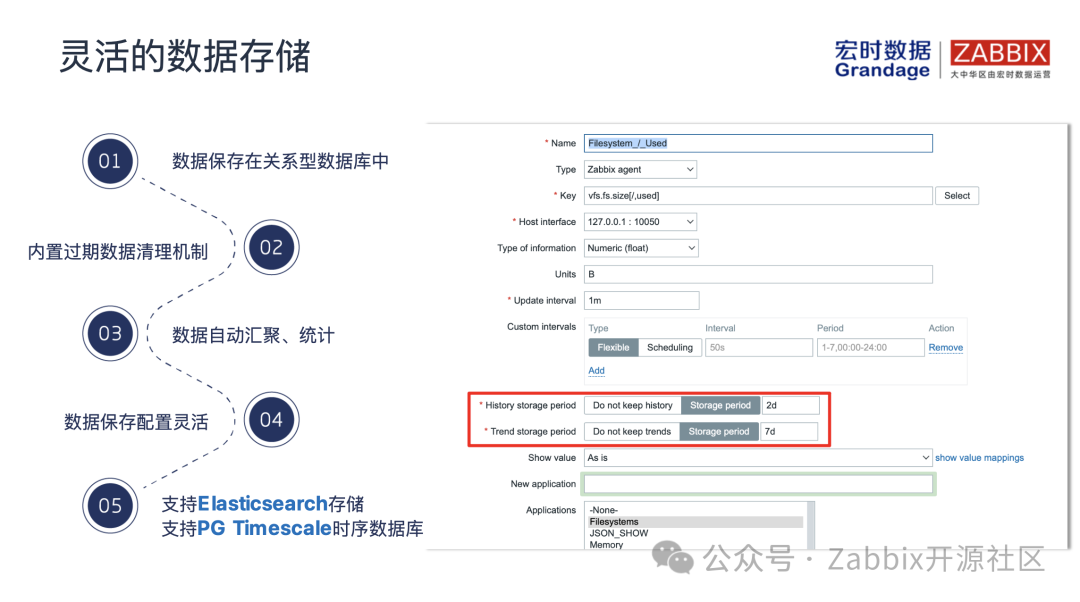
Task: Click the text 数据自动汇聚、统计
Action: (253, 335)
